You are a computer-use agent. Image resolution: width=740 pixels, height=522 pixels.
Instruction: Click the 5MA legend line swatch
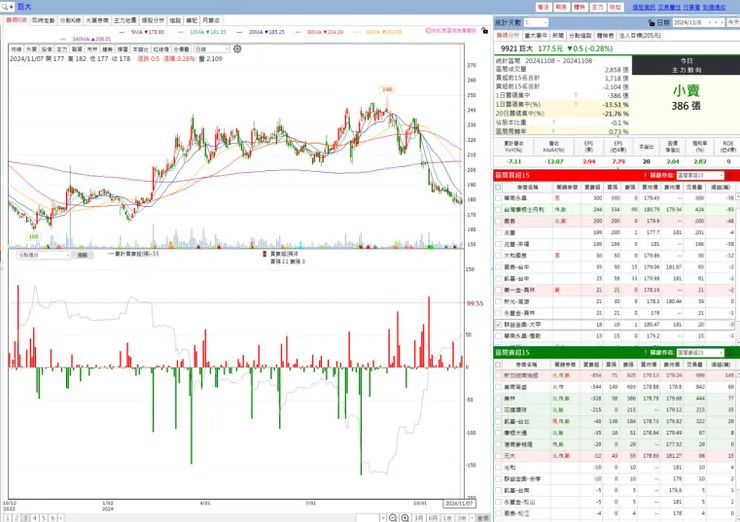(122, 32)
